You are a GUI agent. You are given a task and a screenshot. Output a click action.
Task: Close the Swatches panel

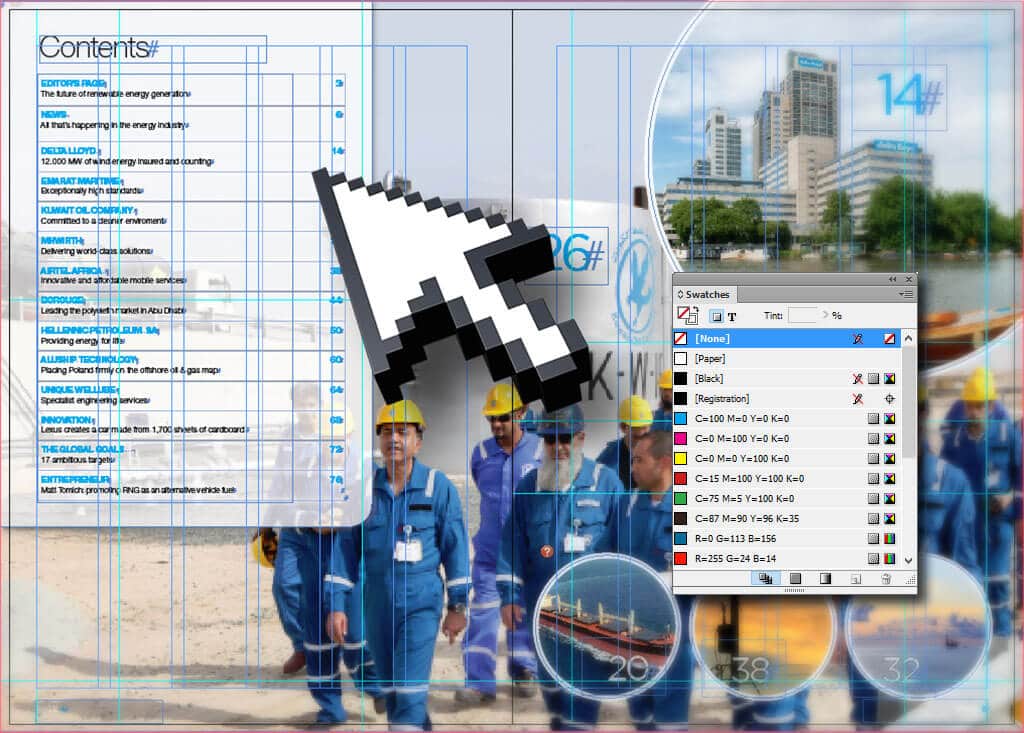point(908,279)
